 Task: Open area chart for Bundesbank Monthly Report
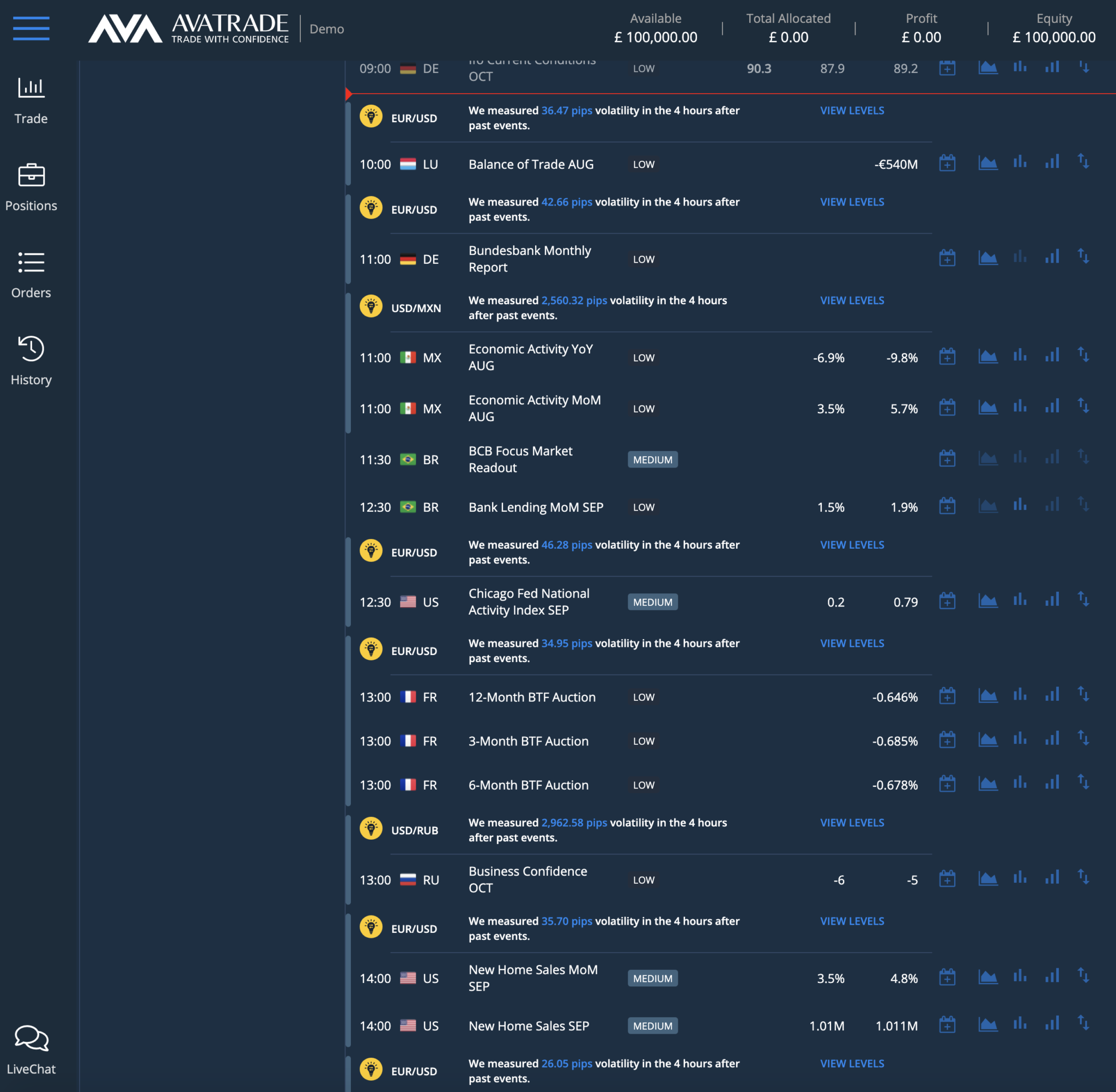(x=987, y=257)
